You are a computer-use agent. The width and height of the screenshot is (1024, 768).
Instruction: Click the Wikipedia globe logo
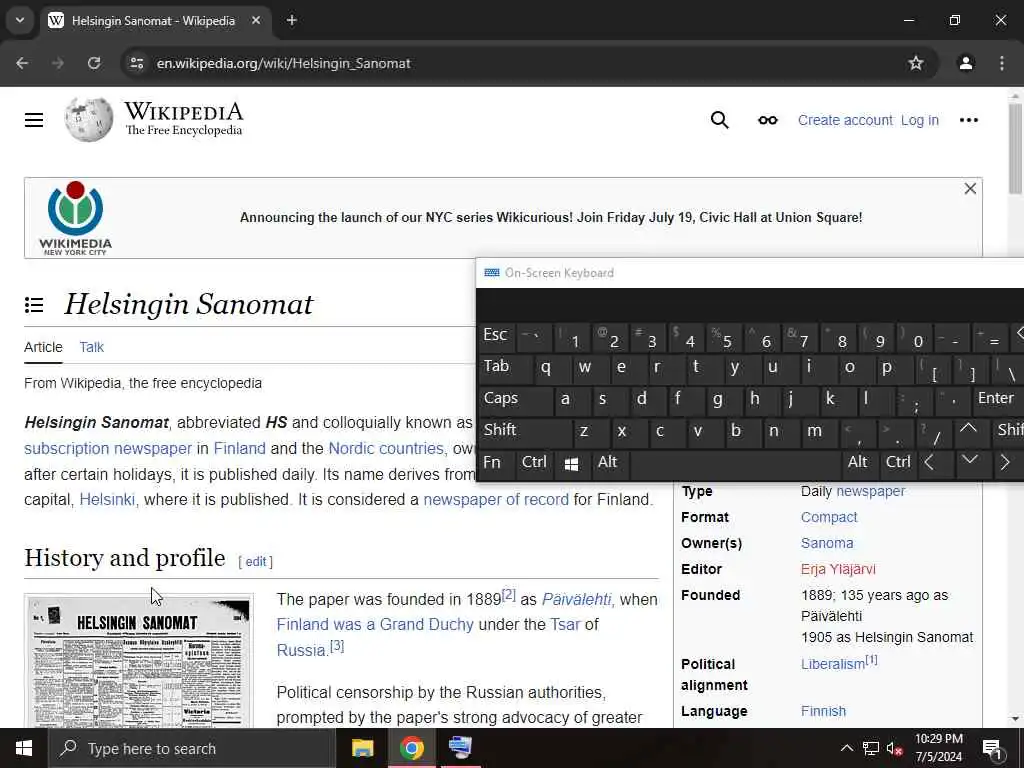[89, 120]
